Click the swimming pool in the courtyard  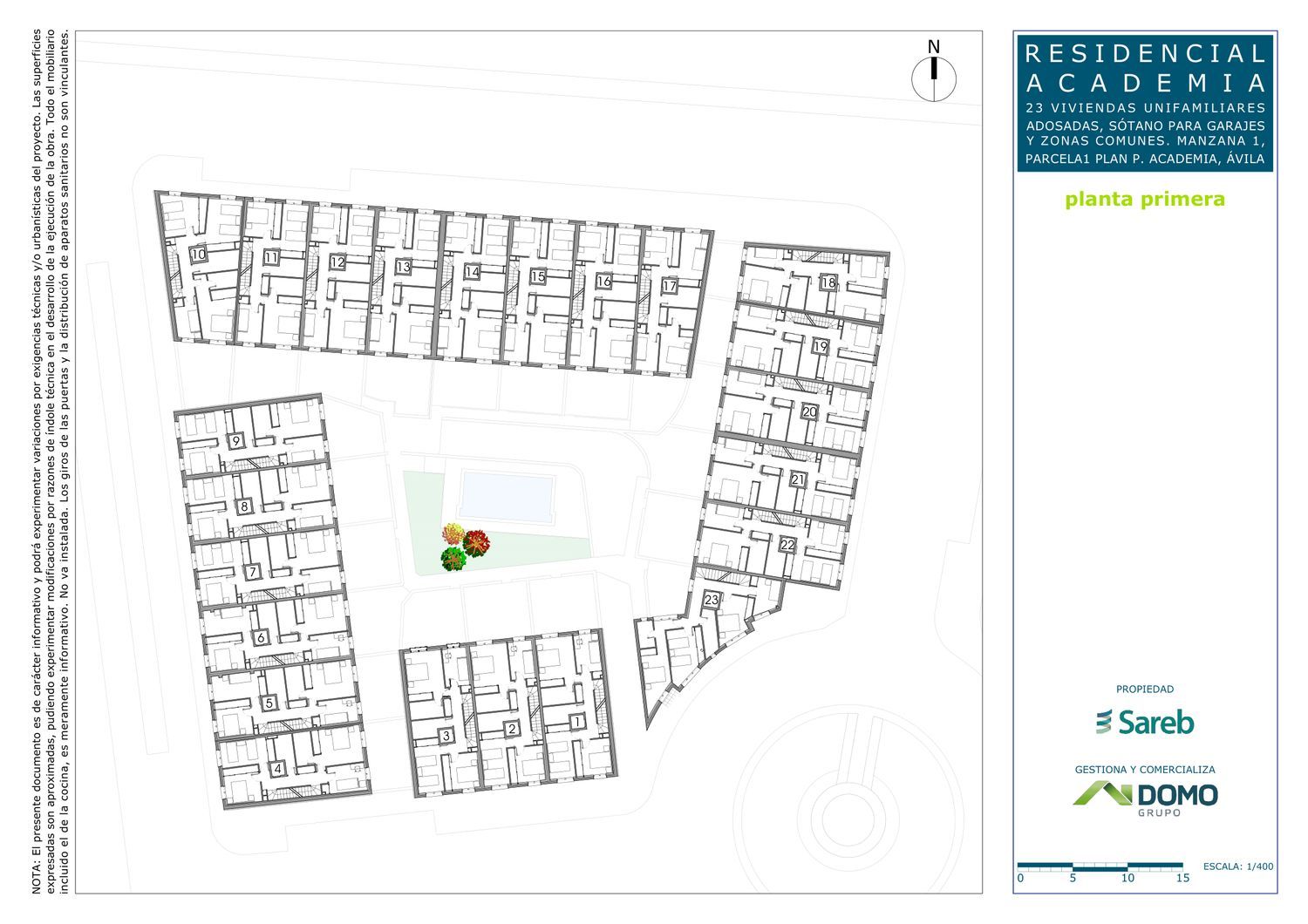(508, 498)
